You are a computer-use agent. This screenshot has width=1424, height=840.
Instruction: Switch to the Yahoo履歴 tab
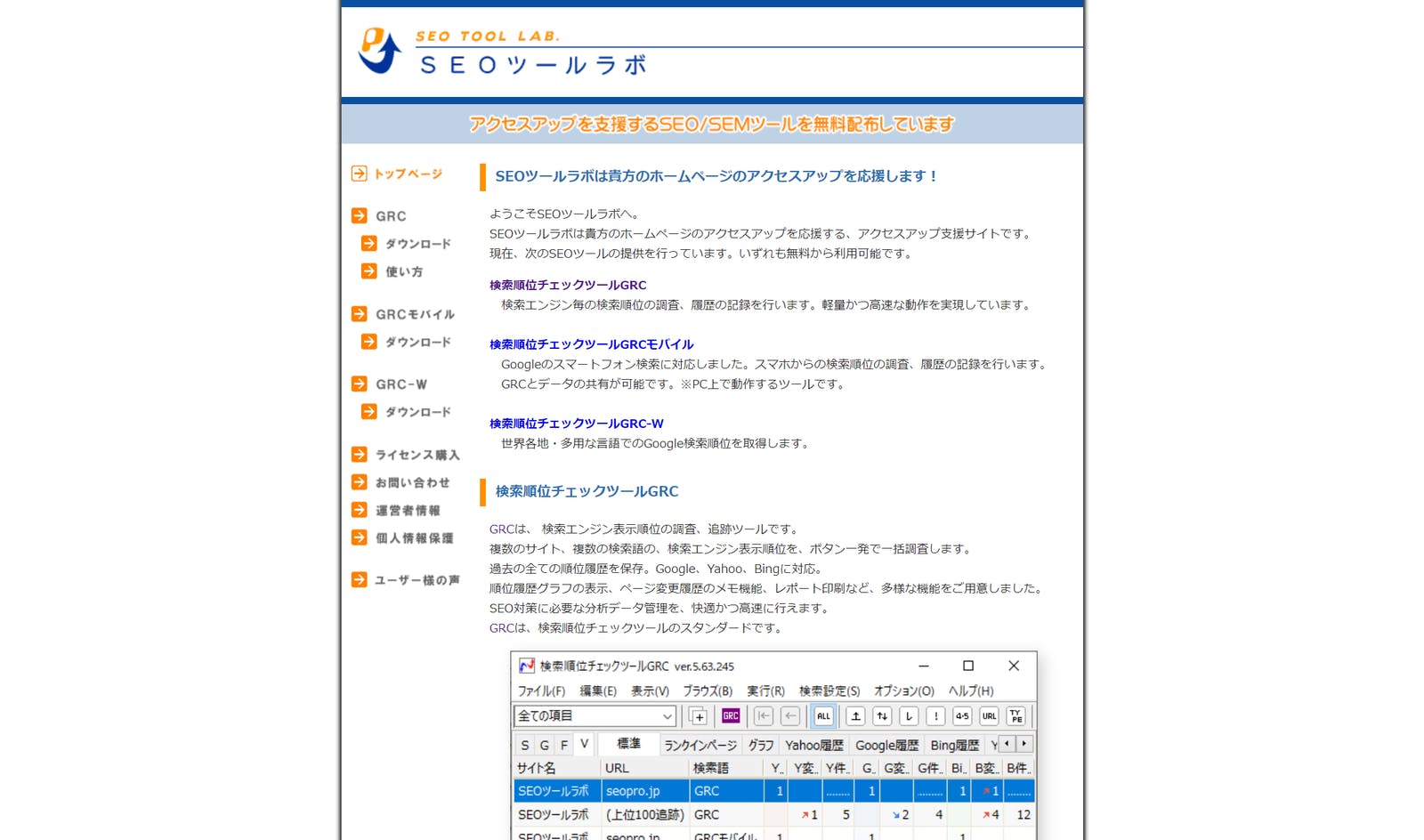814,746
